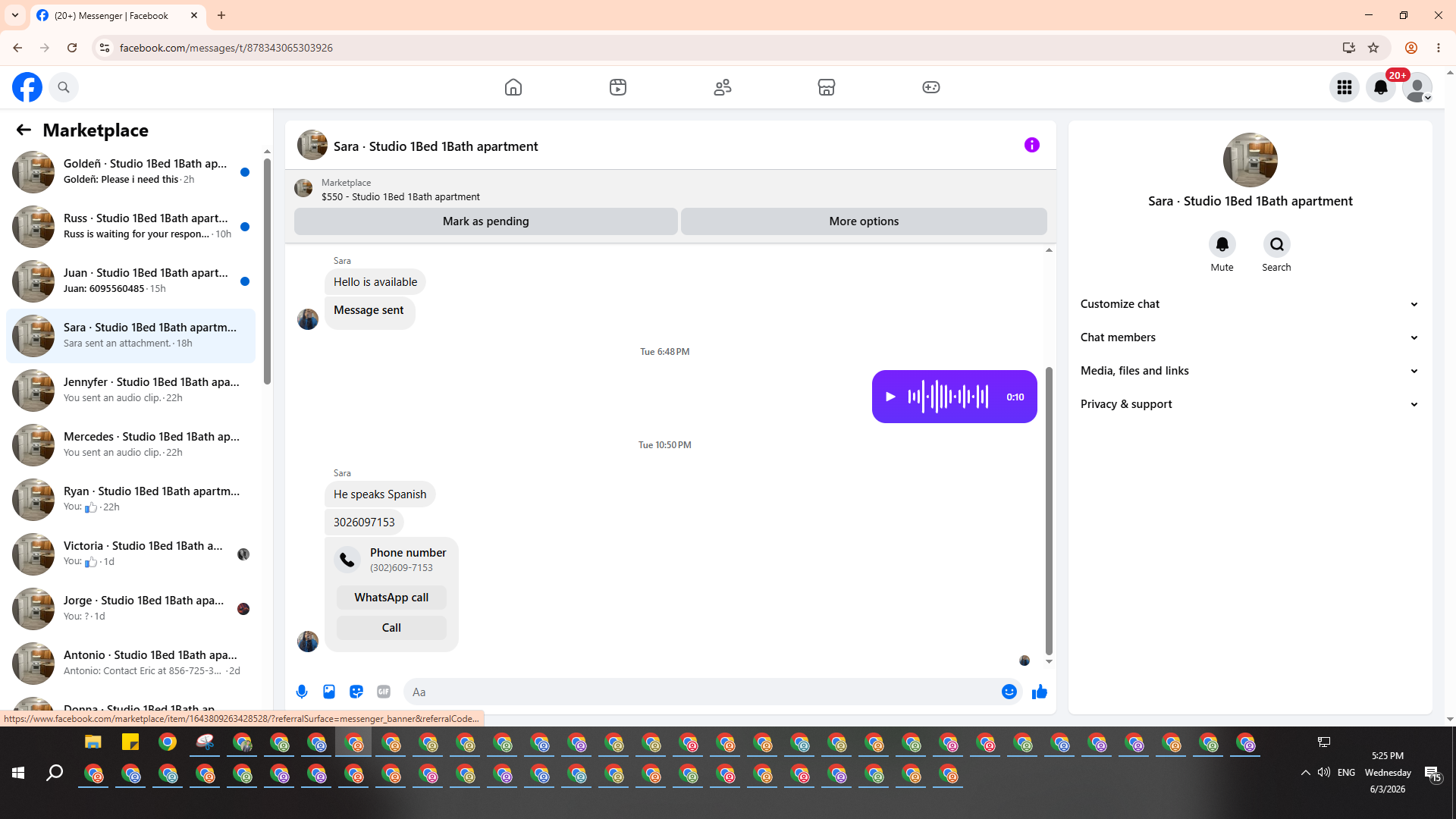Click the conversation list scrollbar
Viewport: 1456px width, 819px height.
click(267, 271)
